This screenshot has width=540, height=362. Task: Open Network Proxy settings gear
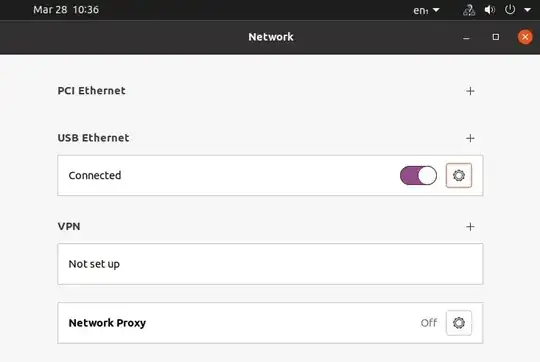coord(459,323)
